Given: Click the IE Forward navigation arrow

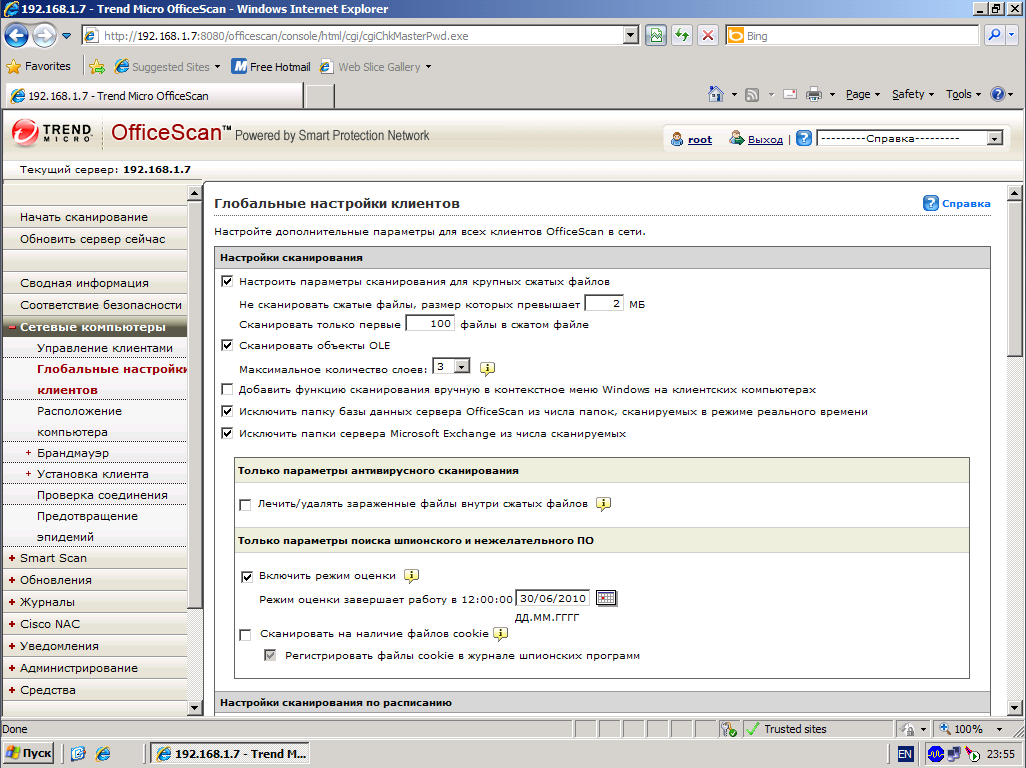Looking at the screenshot, I should [x=44, y=35].
